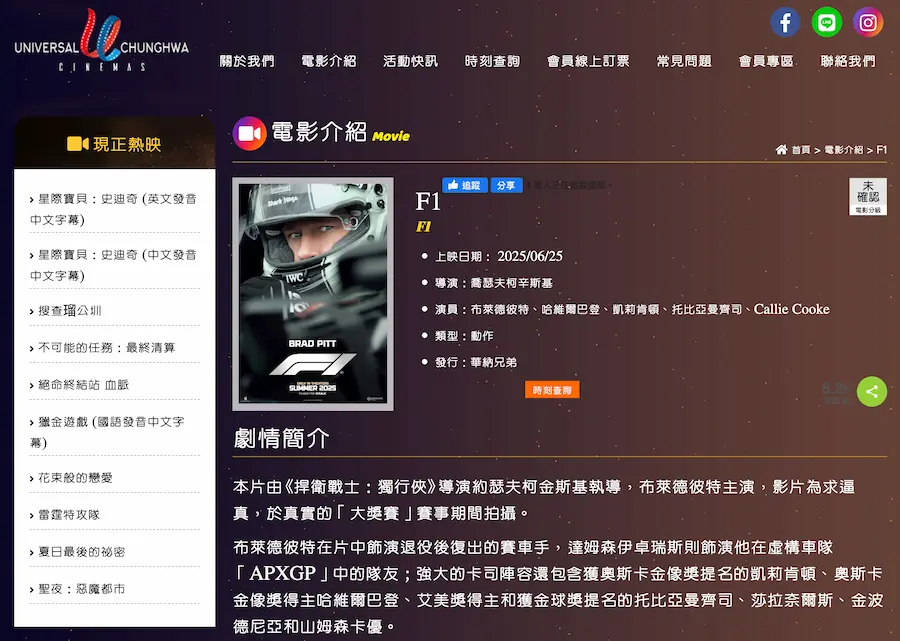Click the F1 movie poster image
Screen dimensions: 900x641
(x=313, y=294)
